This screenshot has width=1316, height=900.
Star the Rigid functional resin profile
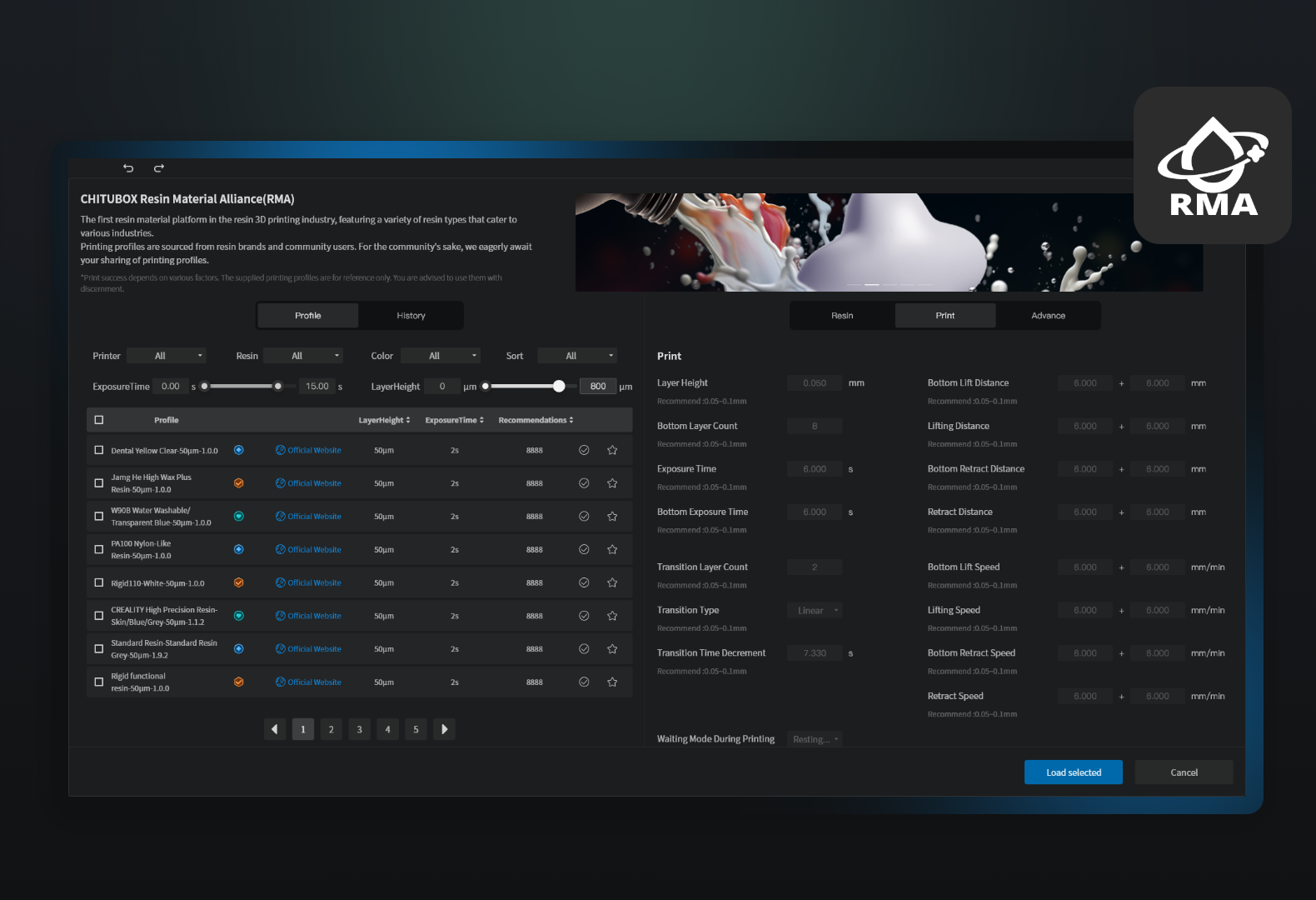(x=612, y=682)
